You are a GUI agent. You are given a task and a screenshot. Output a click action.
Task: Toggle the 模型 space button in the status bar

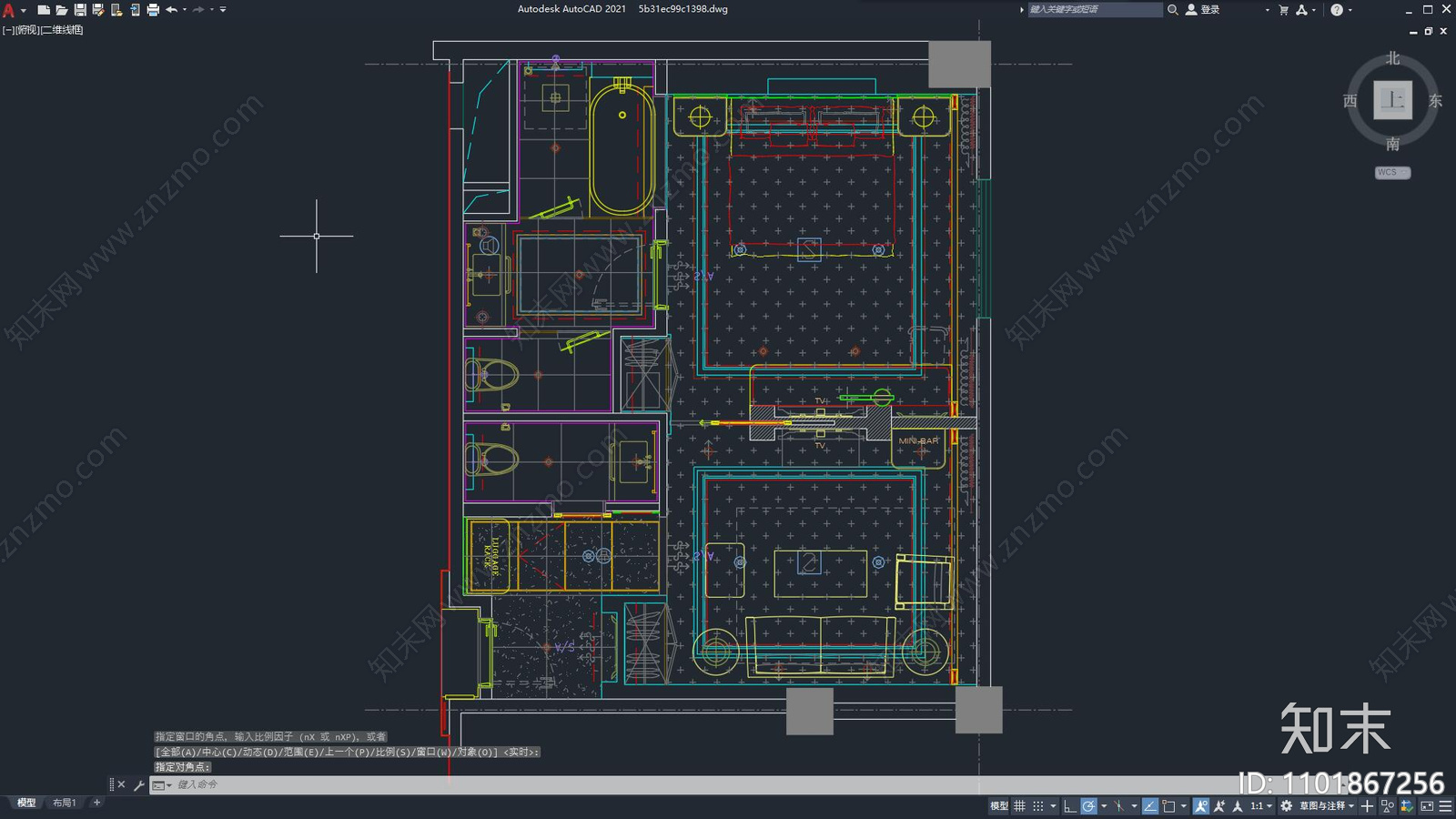[999, 806]
